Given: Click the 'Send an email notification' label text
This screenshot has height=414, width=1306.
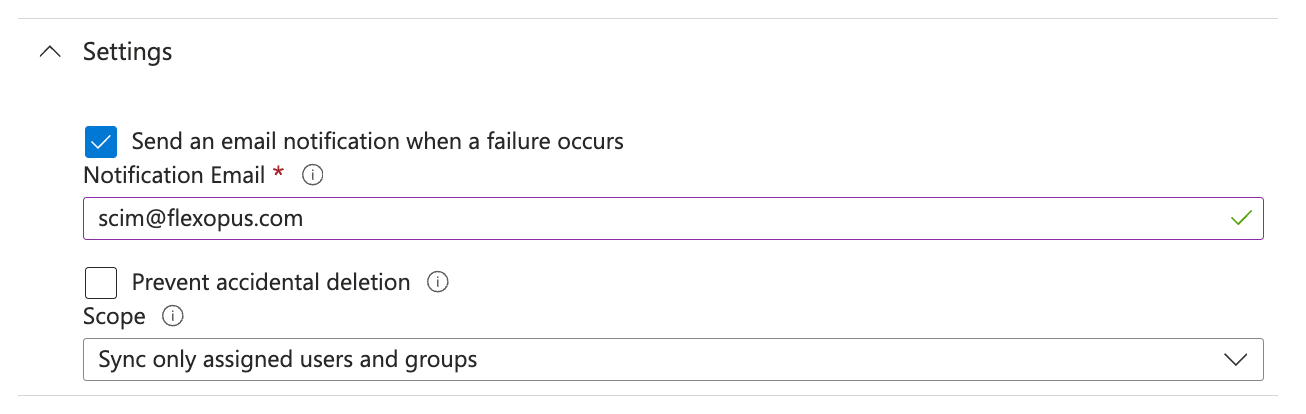Looking at the screenshot, I should 377,142.
